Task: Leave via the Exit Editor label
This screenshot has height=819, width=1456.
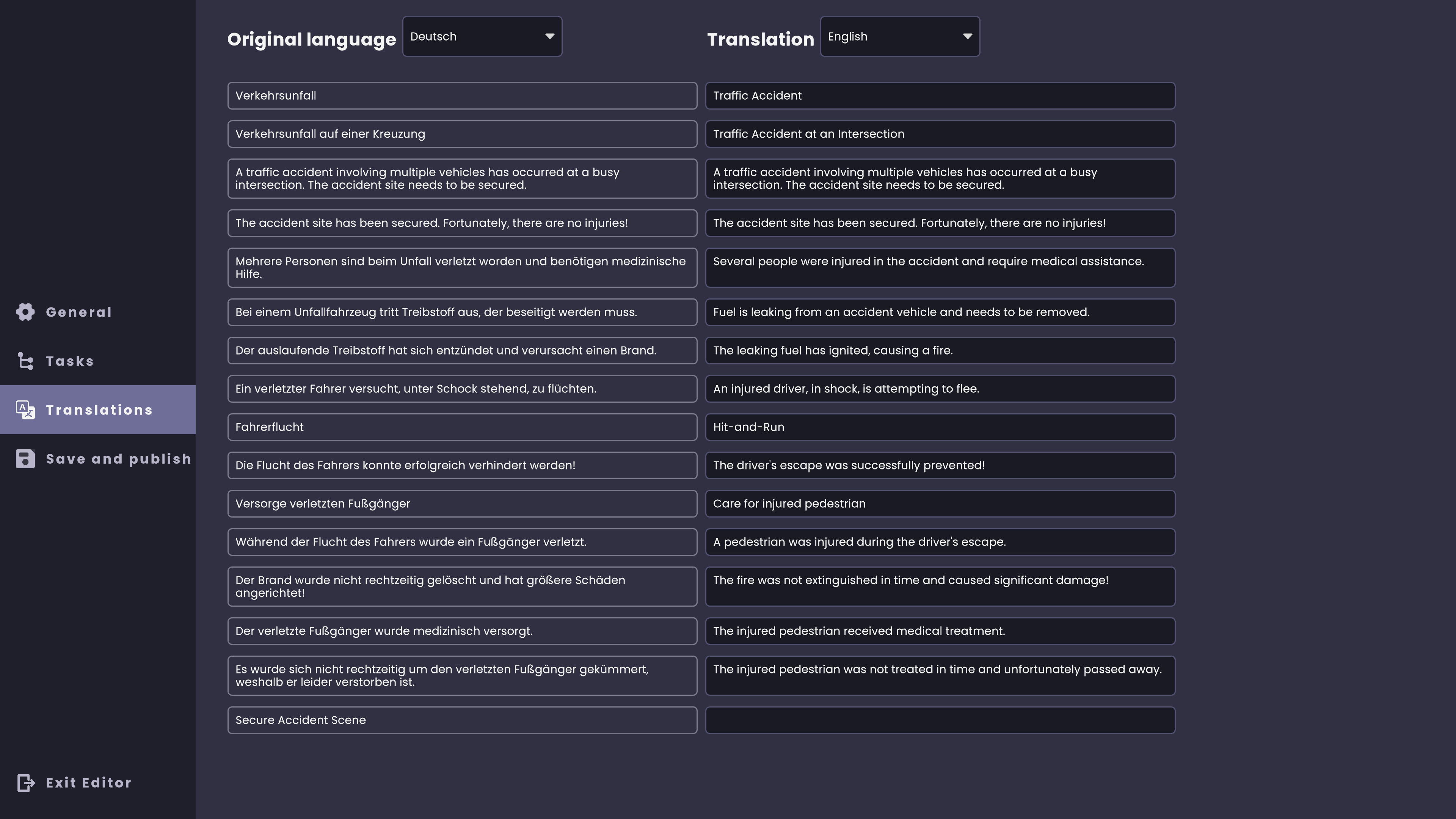Action: (x=89, y=783)
